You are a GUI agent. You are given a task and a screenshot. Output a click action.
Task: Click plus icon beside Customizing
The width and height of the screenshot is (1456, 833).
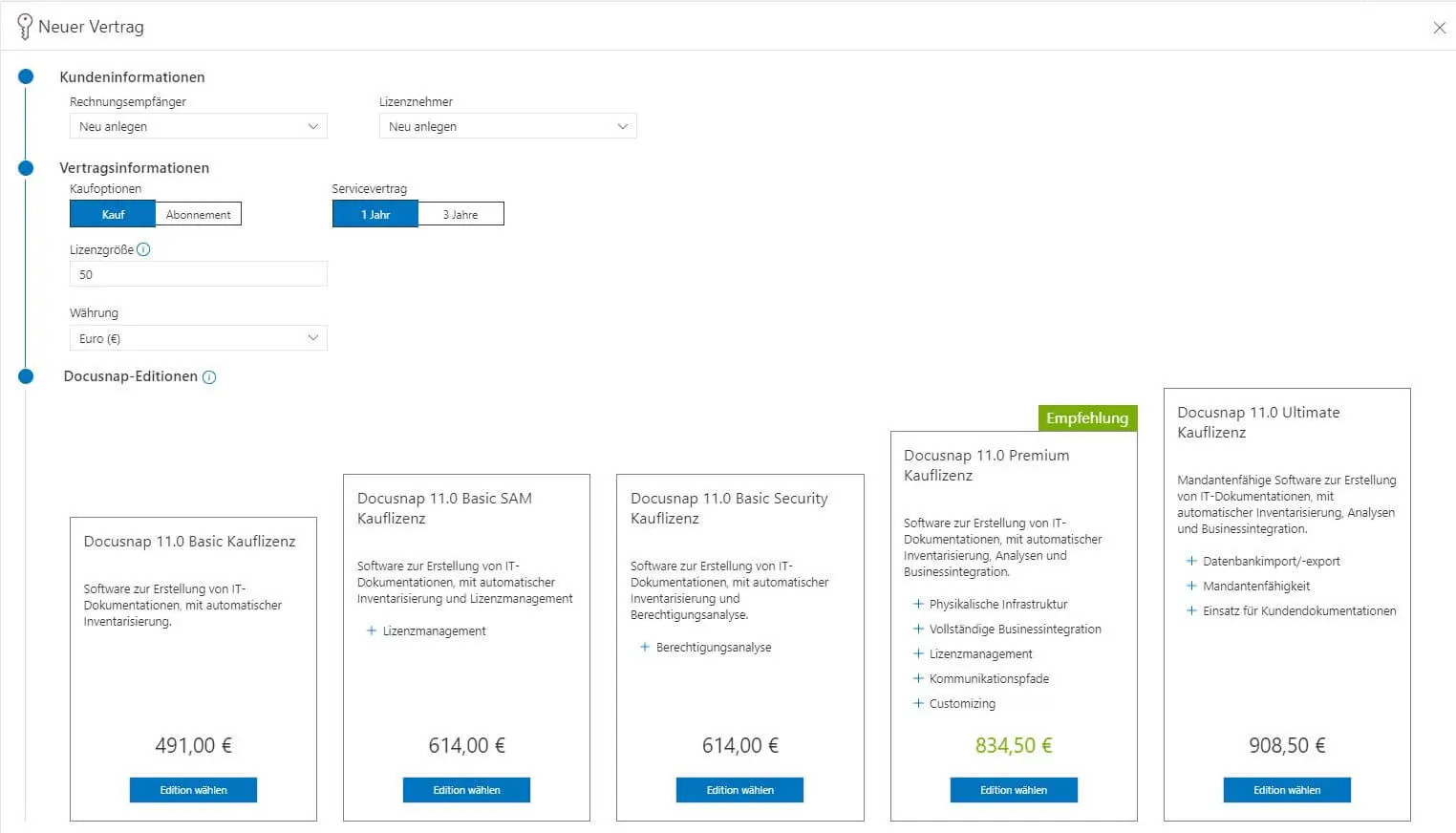pyautogui.click(x=918, y=703)
